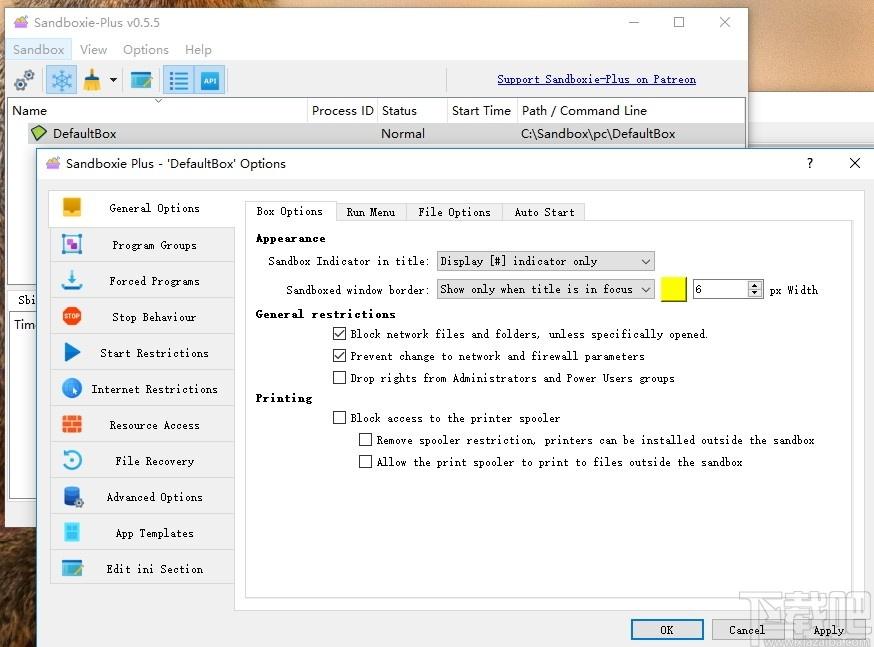The height and width of the screenshot is (647, 874).
Task: Click the Path / Command Line column header
Action: coord(631,110)
